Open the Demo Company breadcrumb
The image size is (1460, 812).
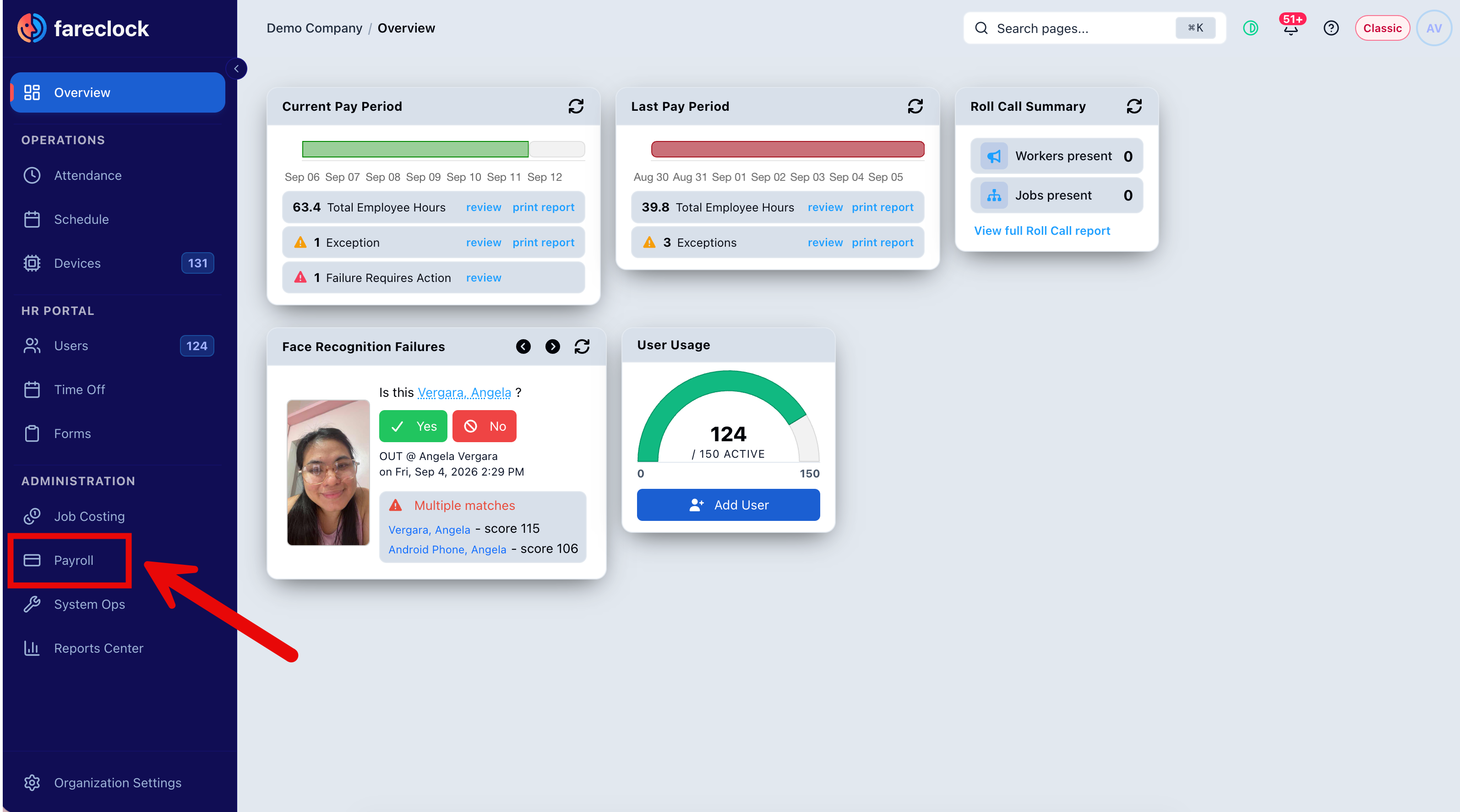pyautogui.click(x=314, y=28)
